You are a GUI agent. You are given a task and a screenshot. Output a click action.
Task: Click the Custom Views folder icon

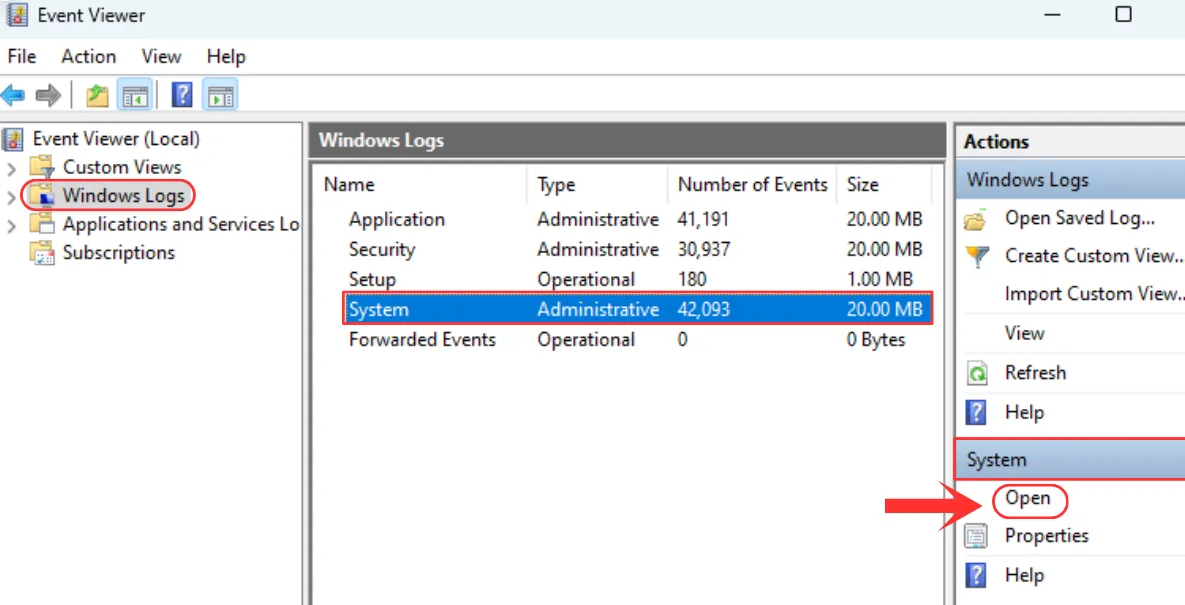[42, 167]
